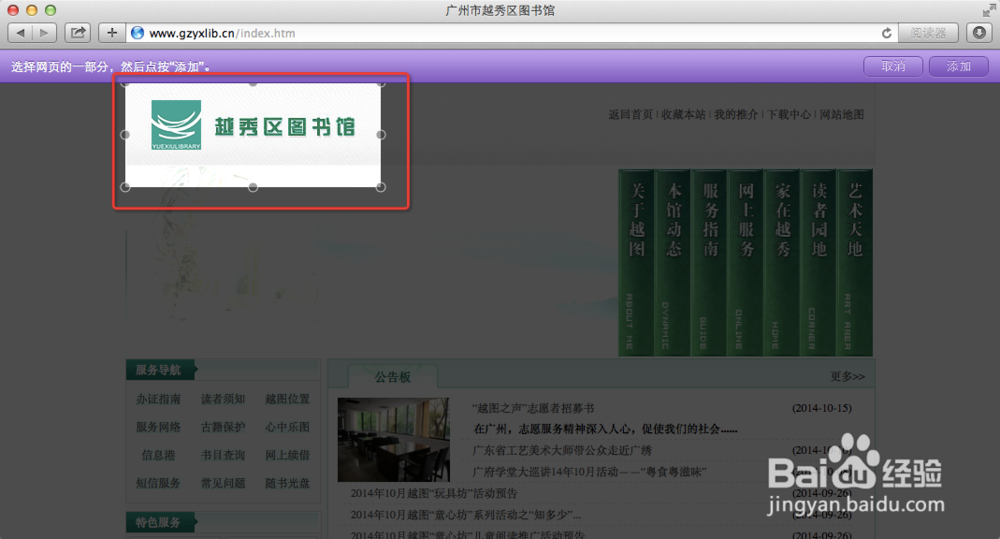1000x539 pixels.
Task: Open the 2014年10月越图"玩具坊"活动预告 announcement
Action: click(434, 493)
